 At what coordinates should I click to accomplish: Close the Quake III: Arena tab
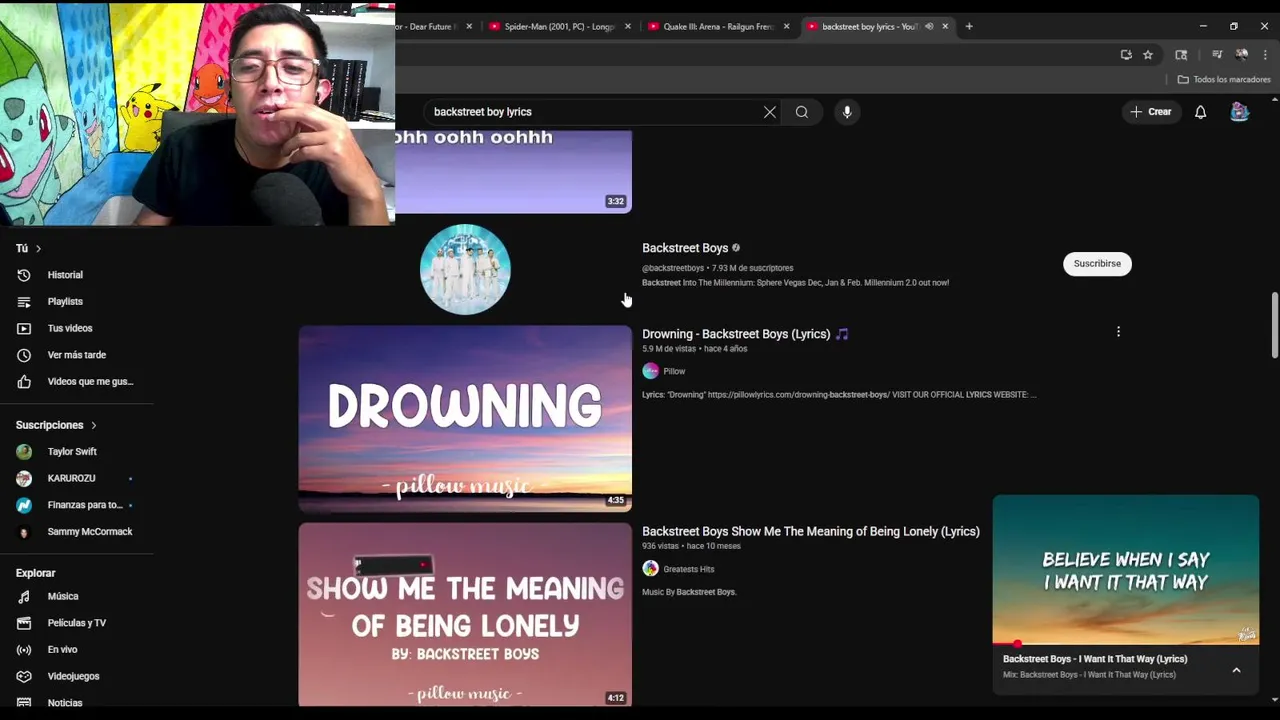[x=786, y=26]
